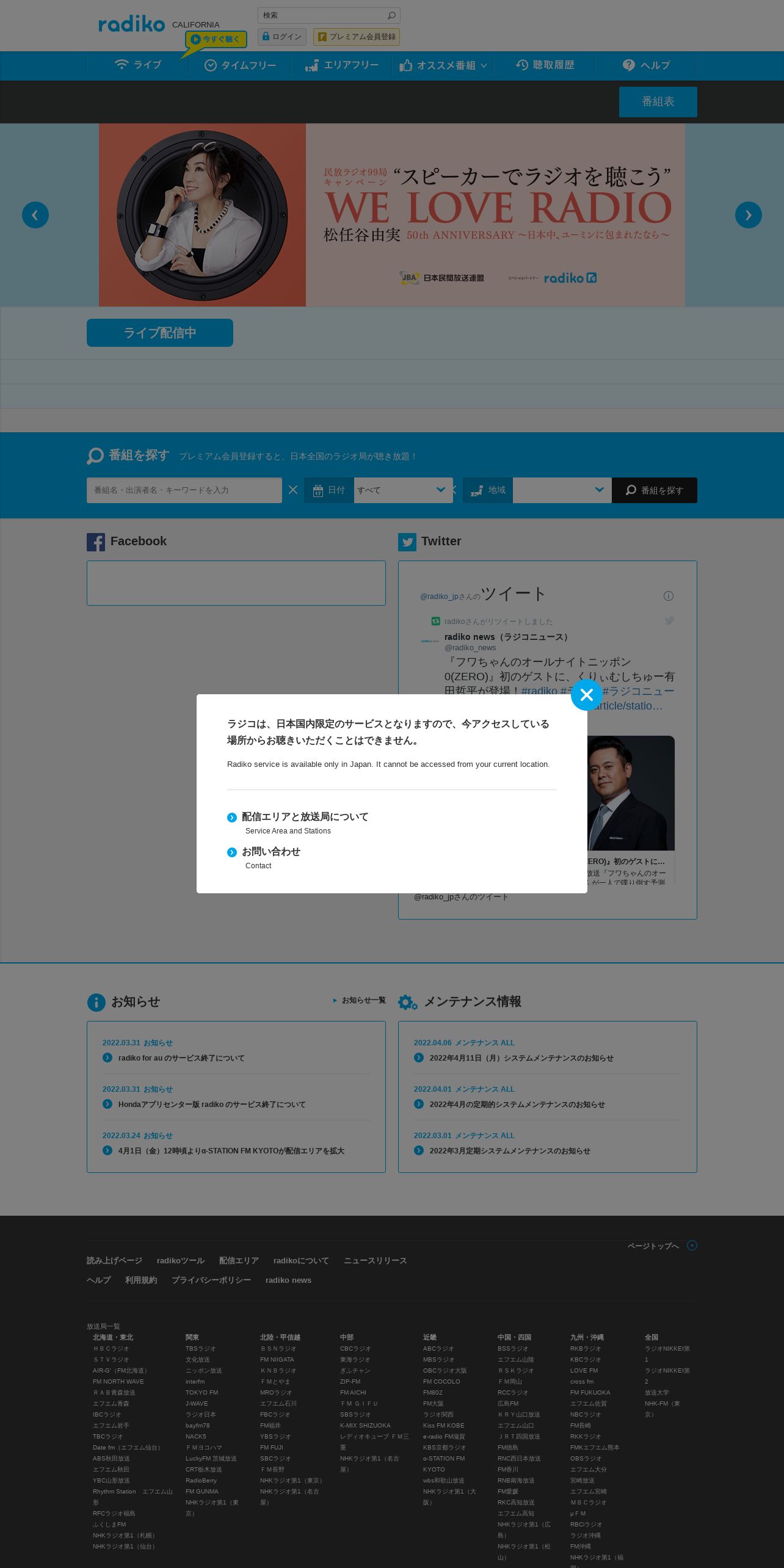Viewport: 784px width, 1568px height.
Task: Open the ニュースリリース footer link
Action: [375, 1260]
